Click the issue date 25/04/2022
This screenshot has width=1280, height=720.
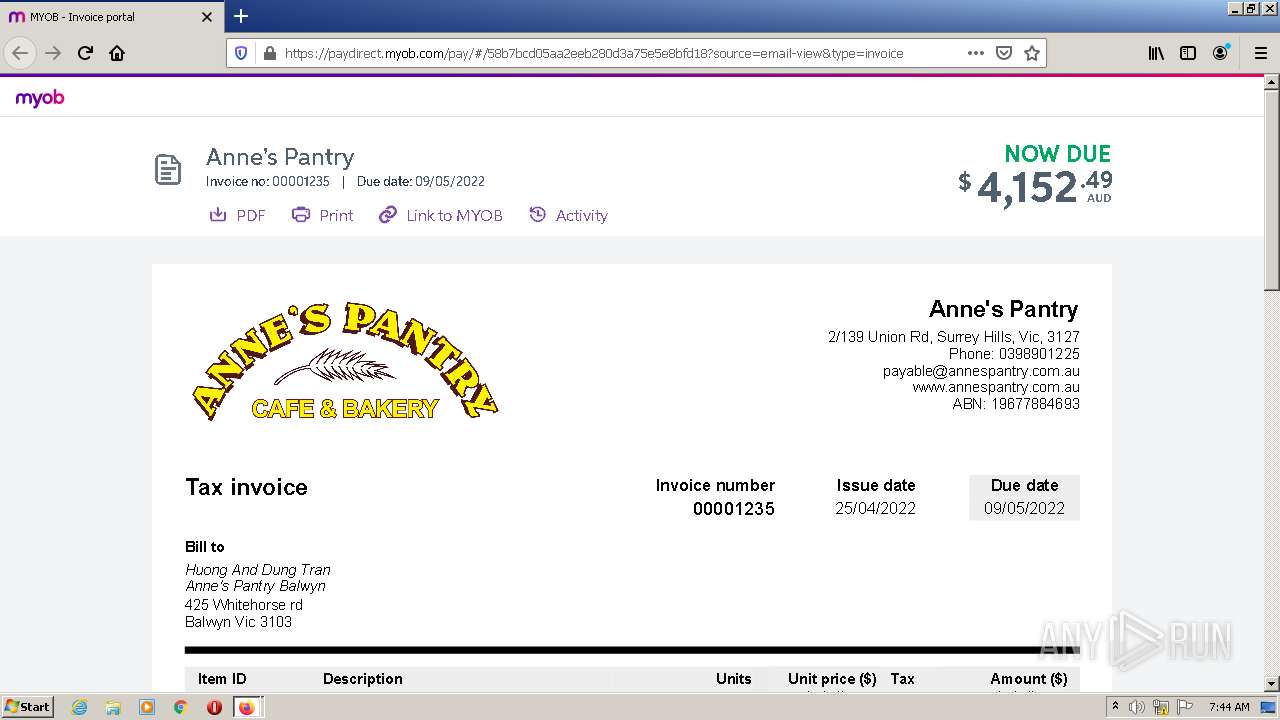[876, 508]
